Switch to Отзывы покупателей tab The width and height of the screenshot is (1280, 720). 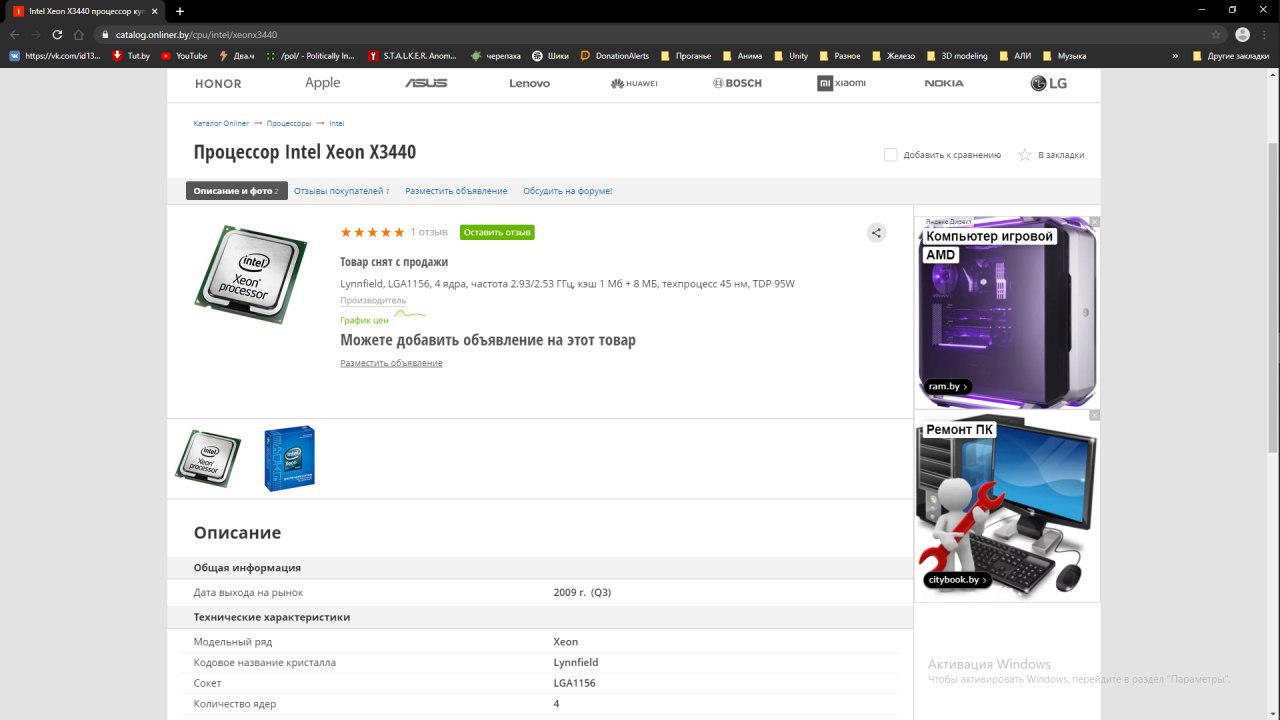click(341, 191)
